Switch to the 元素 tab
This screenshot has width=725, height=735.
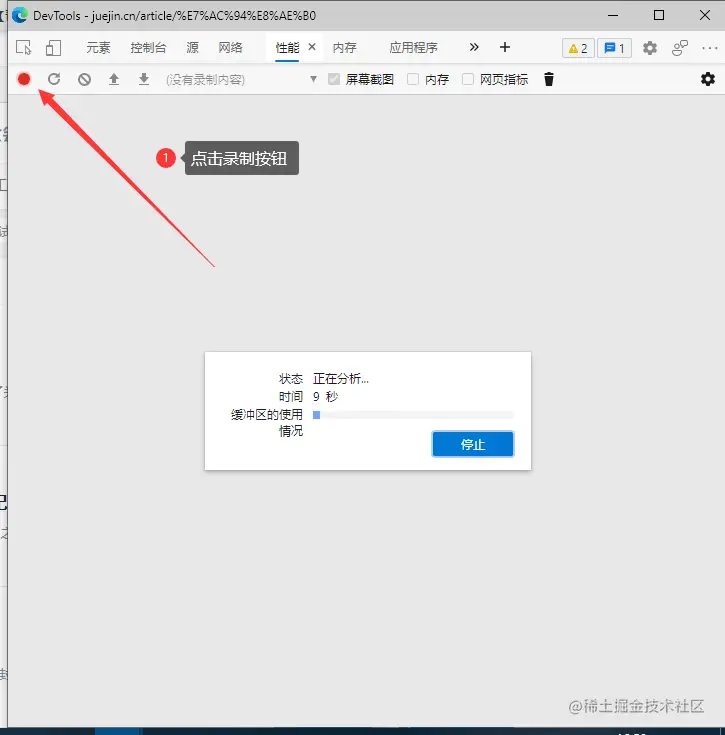pyautogui.click(x=98, y=47)
